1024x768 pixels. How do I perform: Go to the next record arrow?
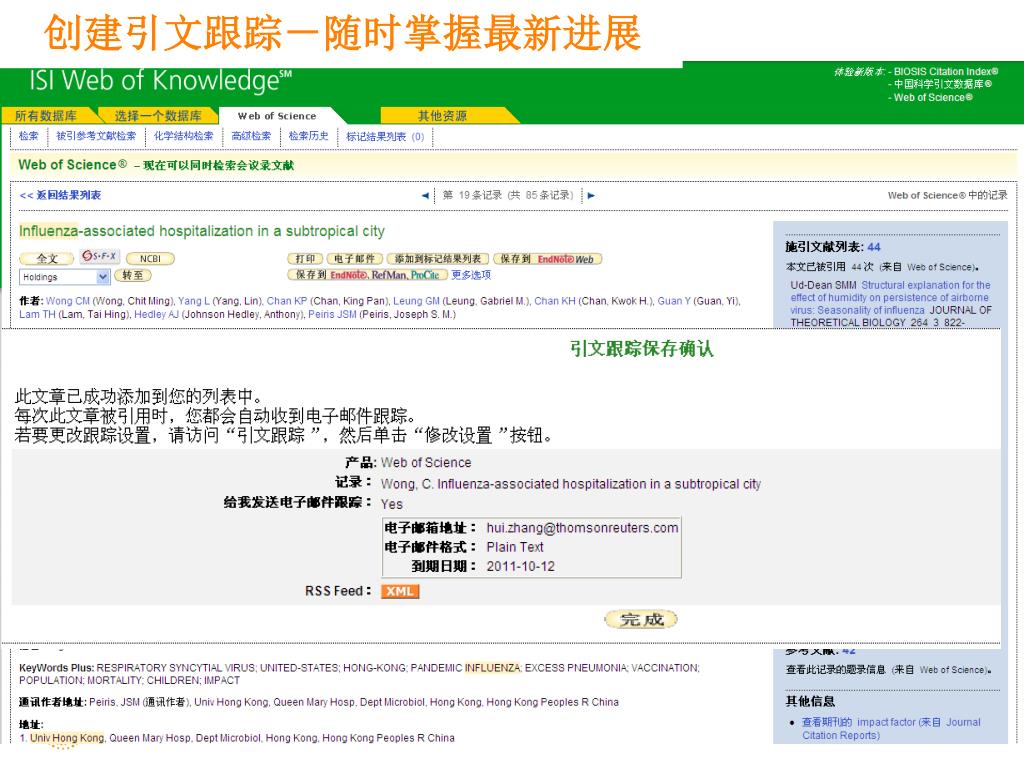[591, 195]
